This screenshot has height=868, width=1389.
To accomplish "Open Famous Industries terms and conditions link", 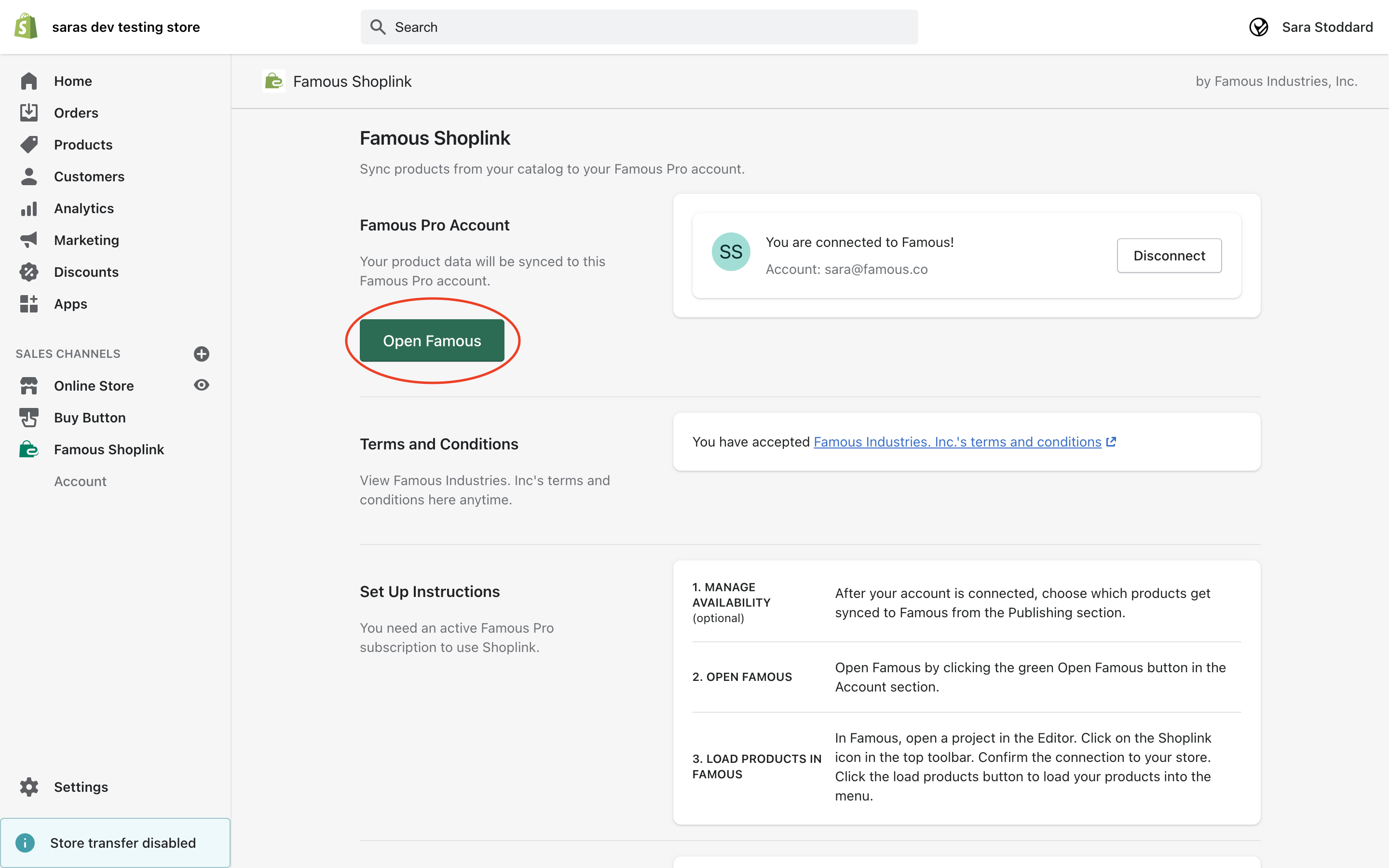I will click(x=957, y=441).
